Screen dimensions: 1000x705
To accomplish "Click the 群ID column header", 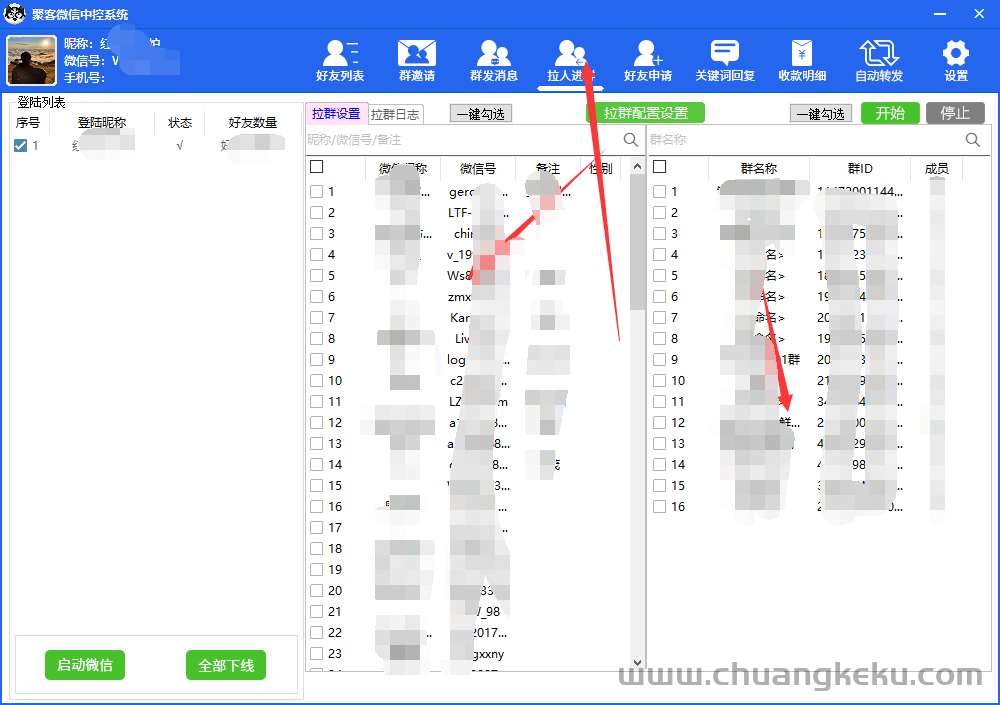I will tap(860, 168).
